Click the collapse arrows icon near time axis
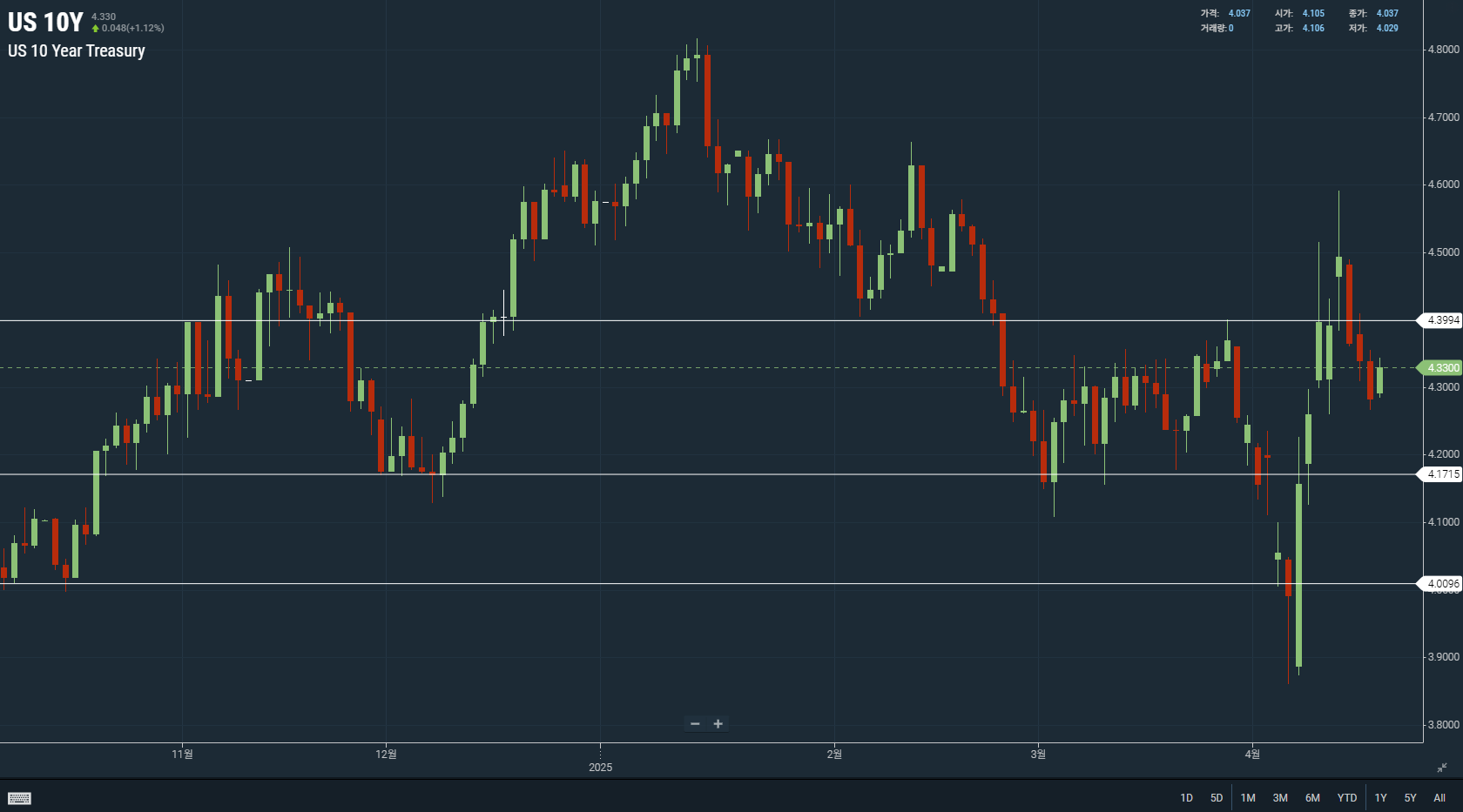 [1442, 768]
